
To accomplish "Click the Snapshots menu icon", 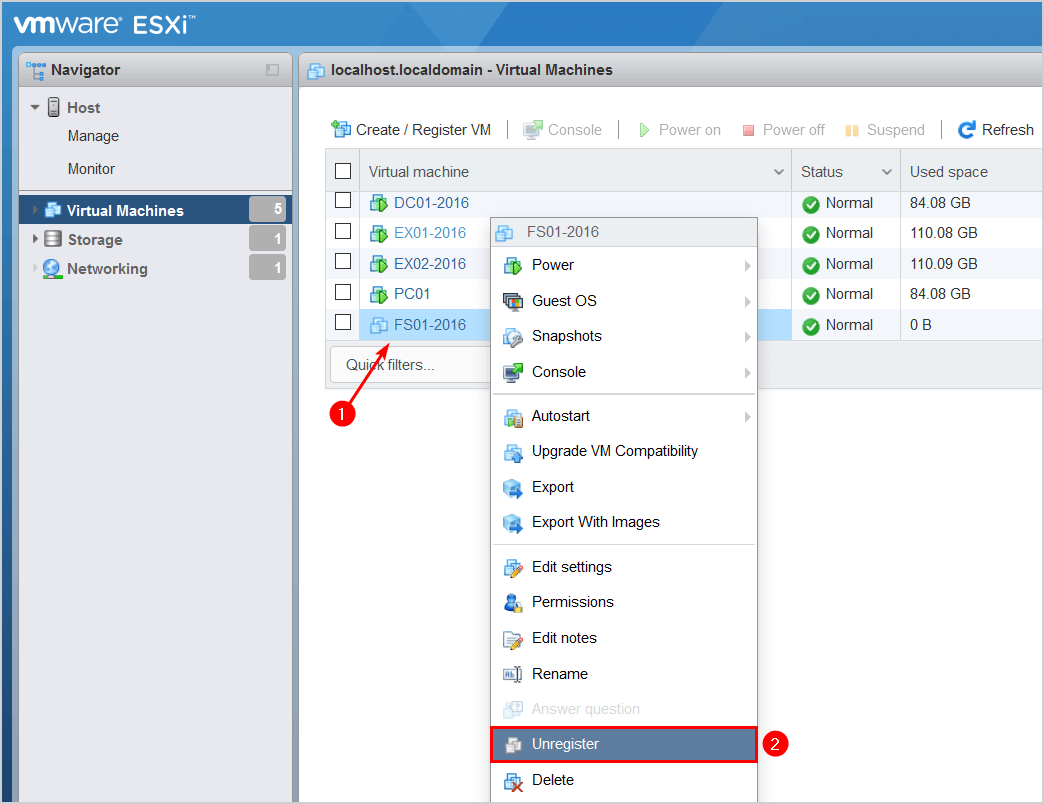I will click(x=513, y=337).
